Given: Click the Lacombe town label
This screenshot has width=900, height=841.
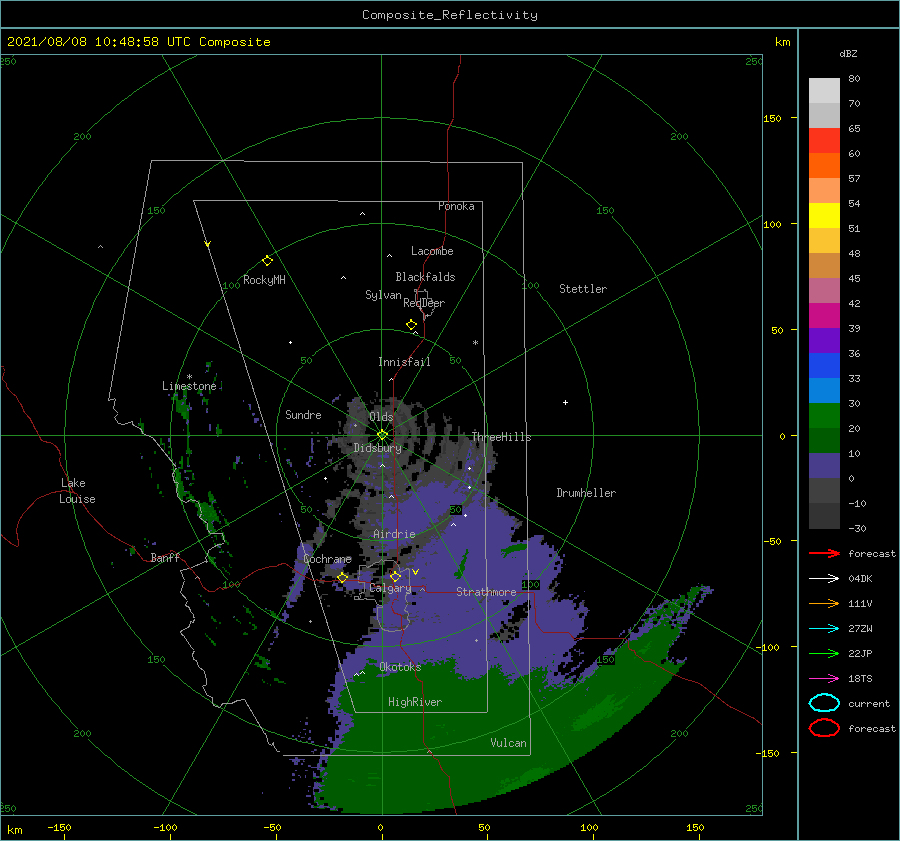Looking at the screenshot, I should point(432,251).
